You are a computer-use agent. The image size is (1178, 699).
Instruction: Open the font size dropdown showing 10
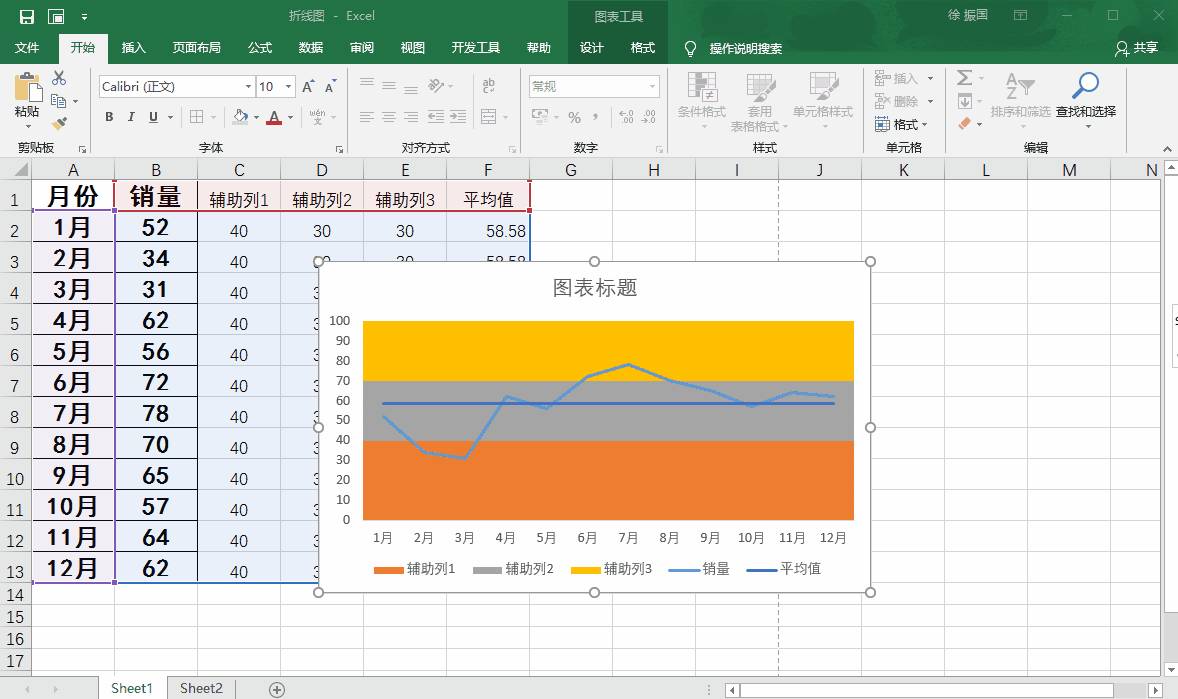pyautogui.click(x=288, y=86)
